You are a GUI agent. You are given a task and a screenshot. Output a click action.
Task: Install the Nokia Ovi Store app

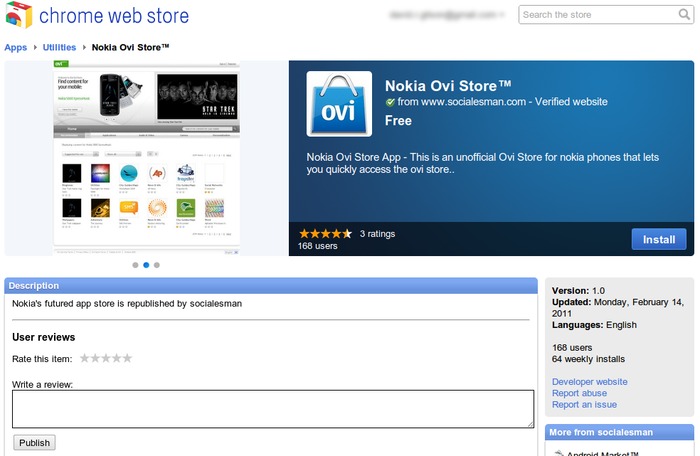pos(659,240)
